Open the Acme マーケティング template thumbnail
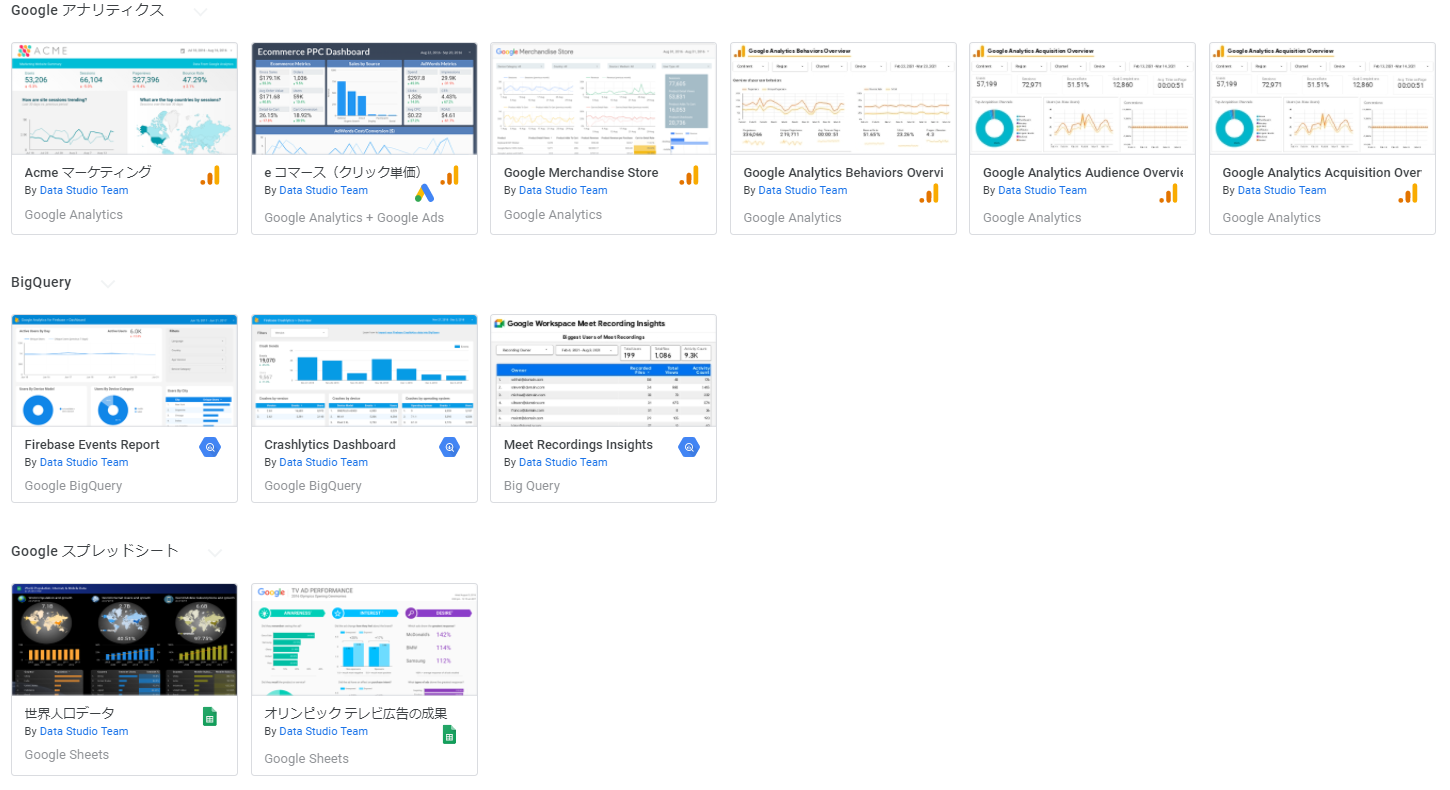The height and width of the screenshot is (790, 1450). pyautogui.click(x=125, y=99)
